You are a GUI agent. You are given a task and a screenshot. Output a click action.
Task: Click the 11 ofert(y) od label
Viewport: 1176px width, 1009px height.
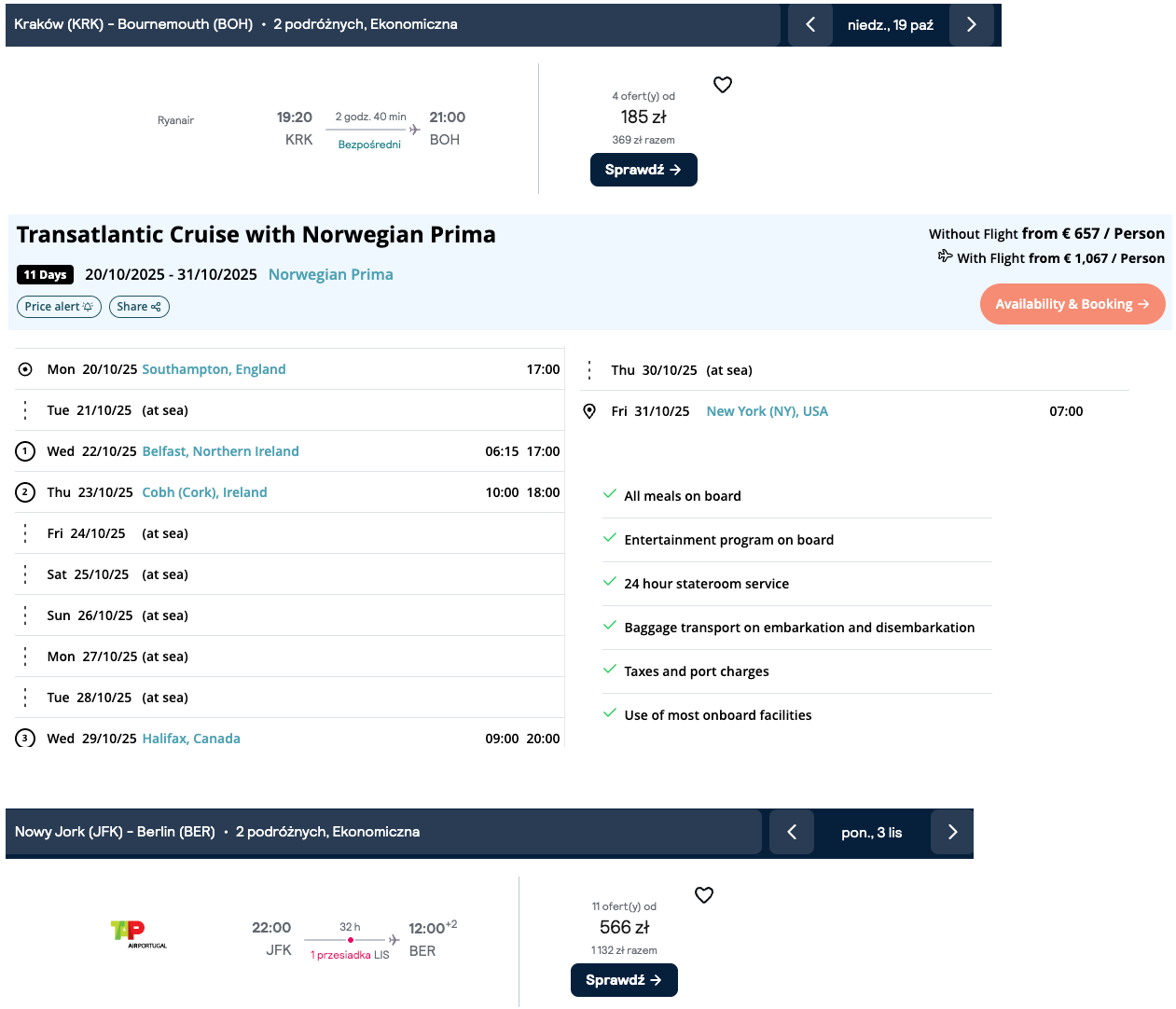coord(624,906)
